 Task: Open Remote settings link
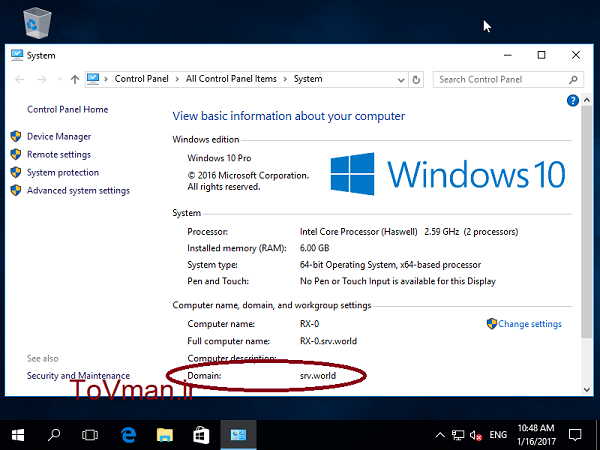[x=59, y=155]
